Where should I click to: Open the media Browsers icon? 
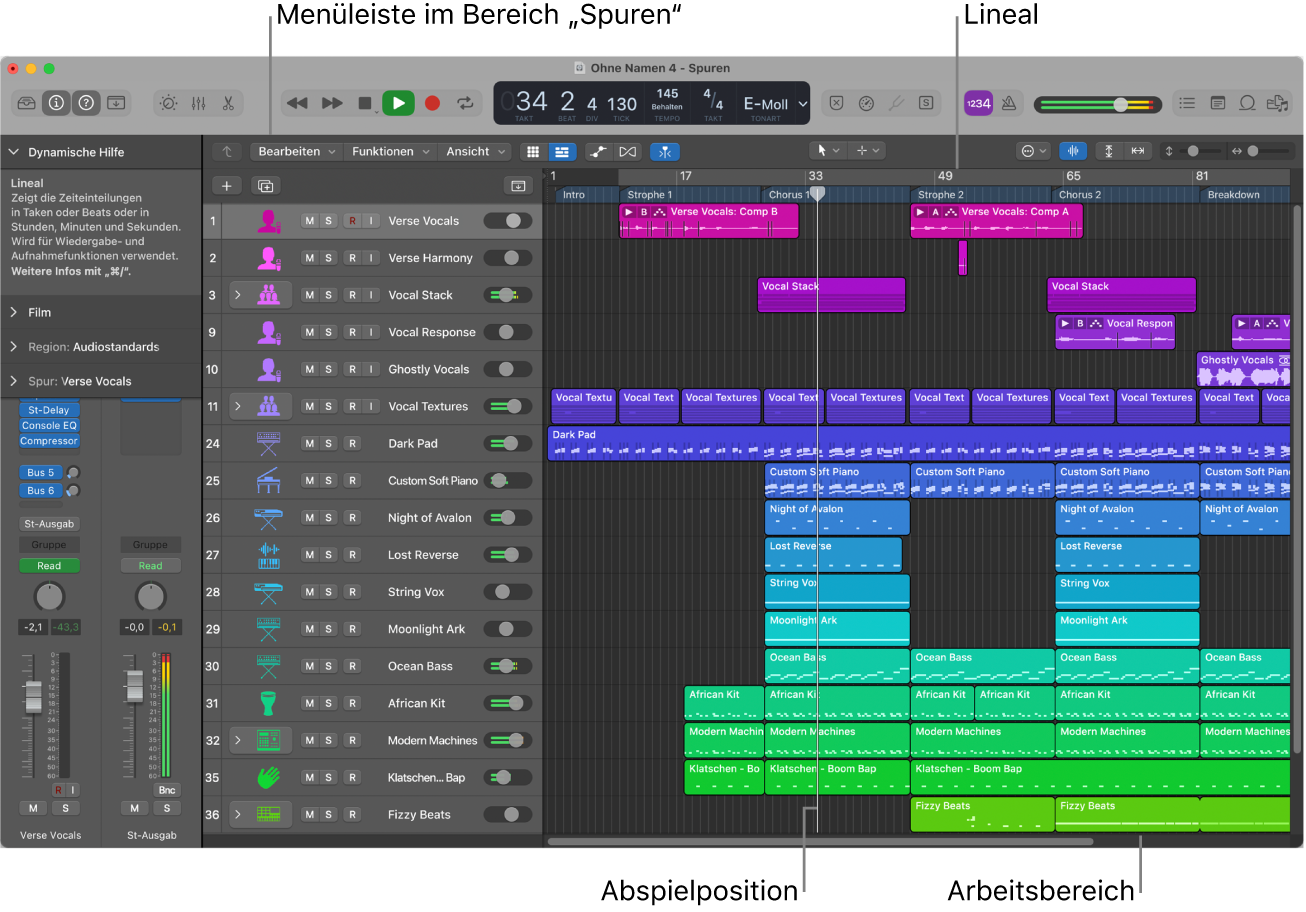[1276, 102]
